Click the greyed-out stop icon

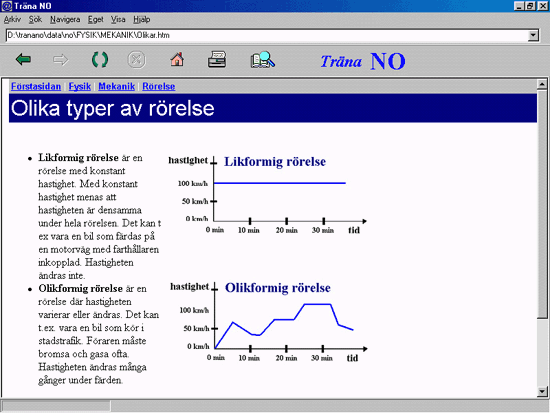pos(136,60)
